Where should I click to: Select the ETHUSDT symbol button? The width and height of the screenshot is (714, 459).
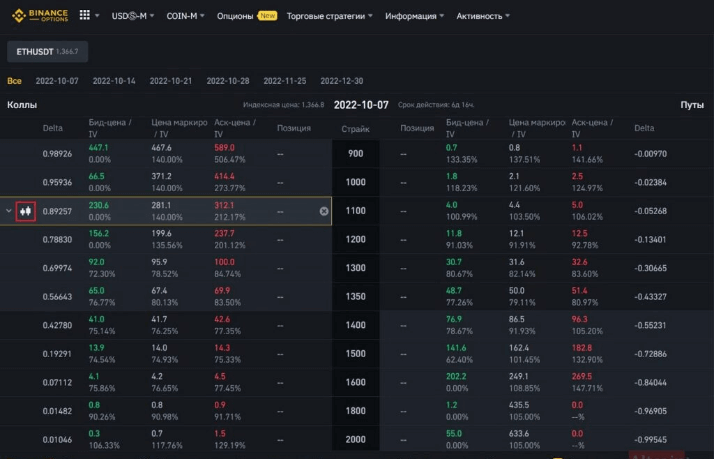pos(47,50)
